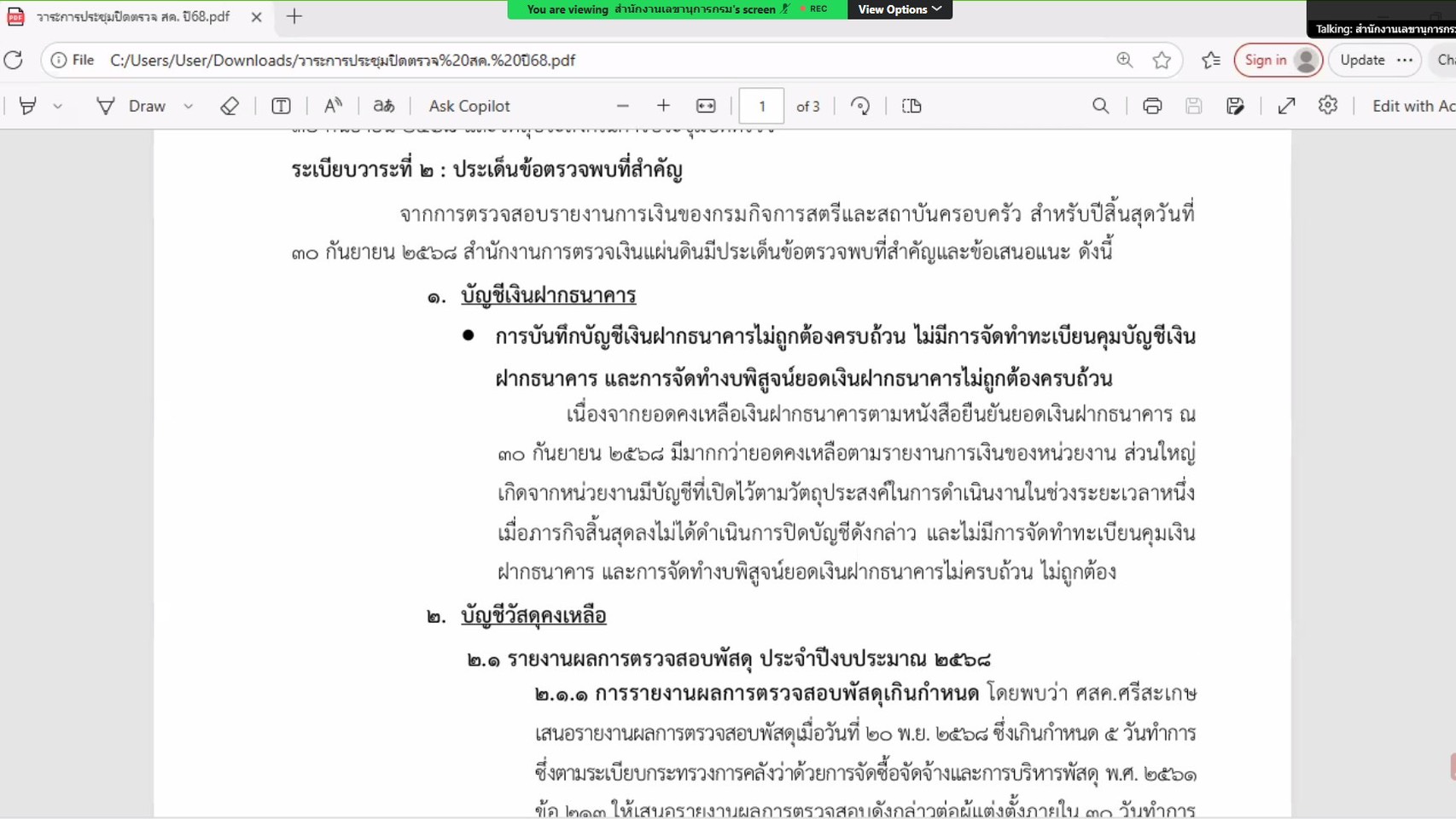Image resolution: width=1456 pixels, height=819 pixels.
Task: Select the Erase tool icon
Action: coord(229,106)
